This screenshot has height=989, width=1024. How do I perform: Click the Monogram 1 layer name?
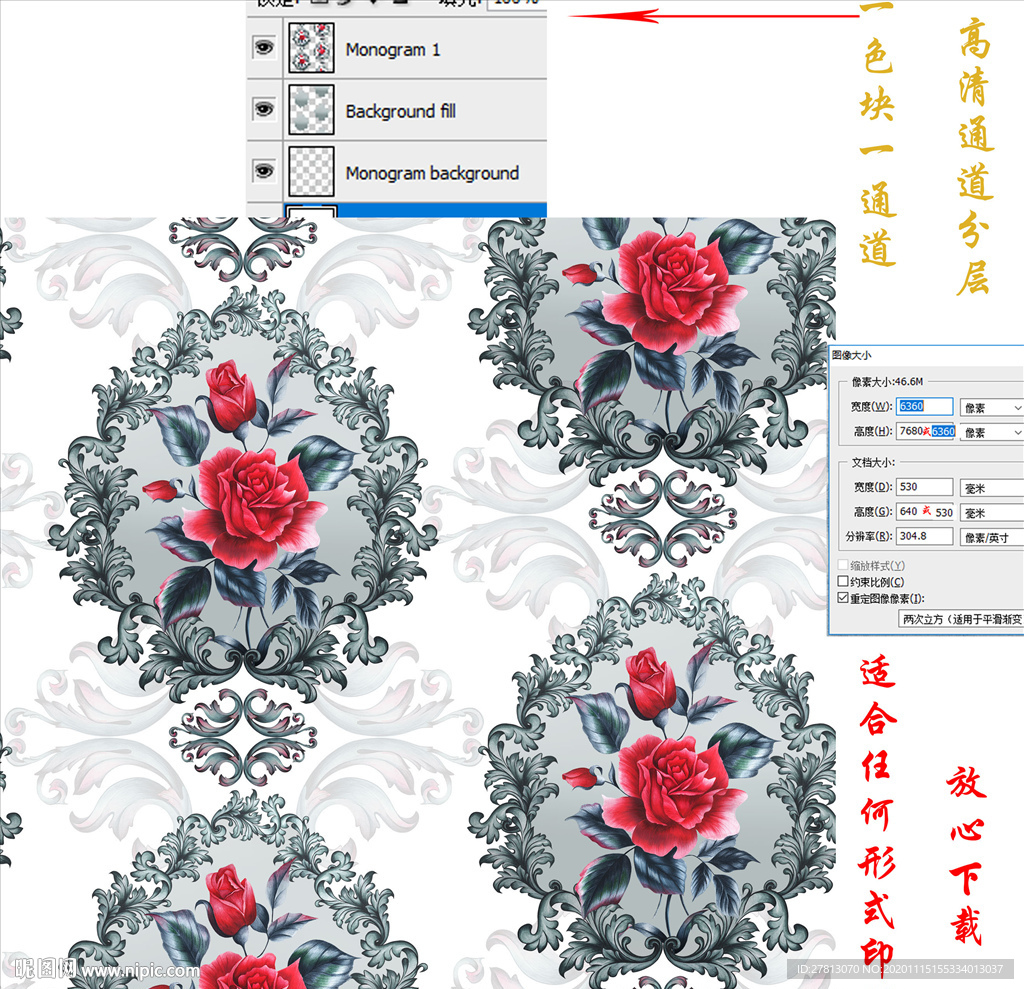pyautogui.click(x=393, y=50)
